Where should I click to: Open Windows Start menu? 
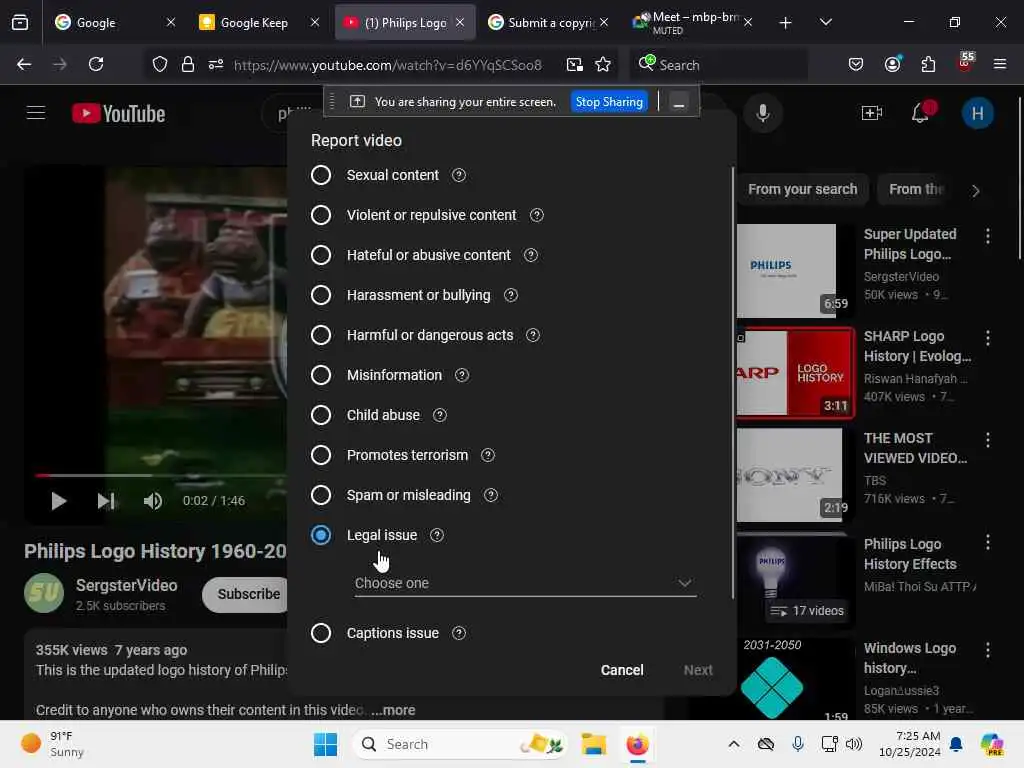(x=325, y=744)
